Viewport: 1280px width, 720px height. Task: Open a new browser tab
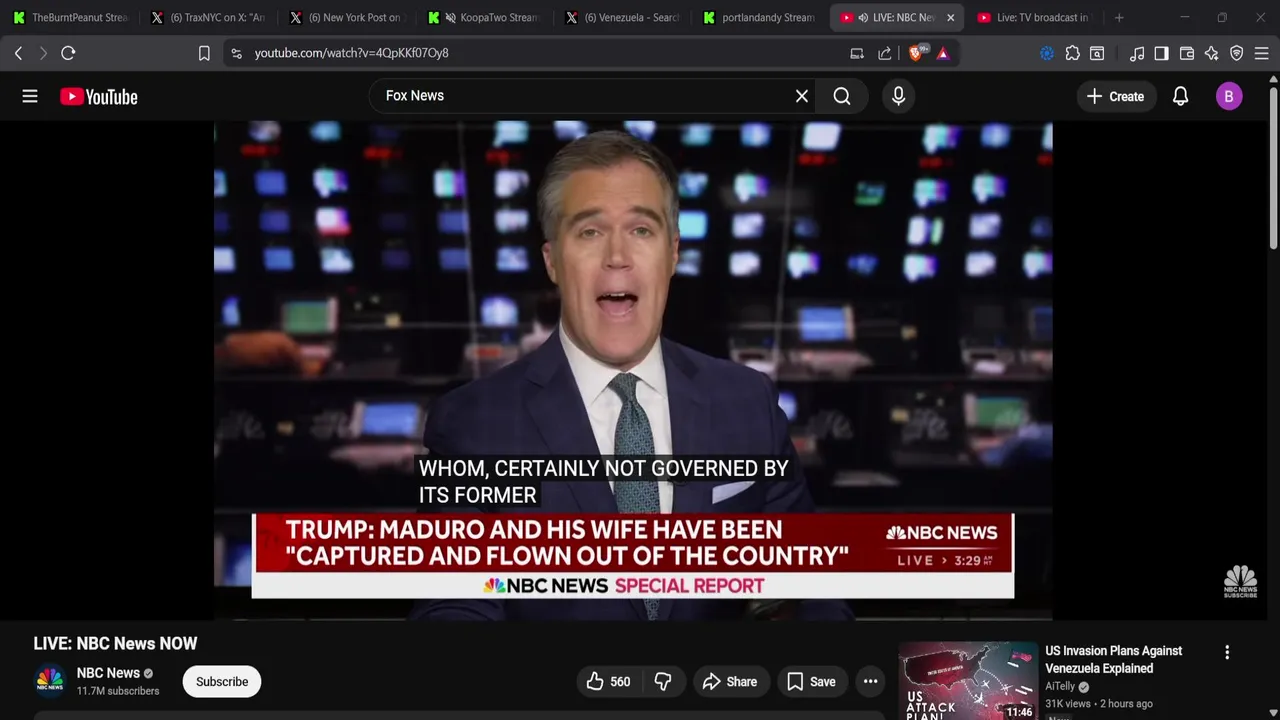[x=1119, y=18]
